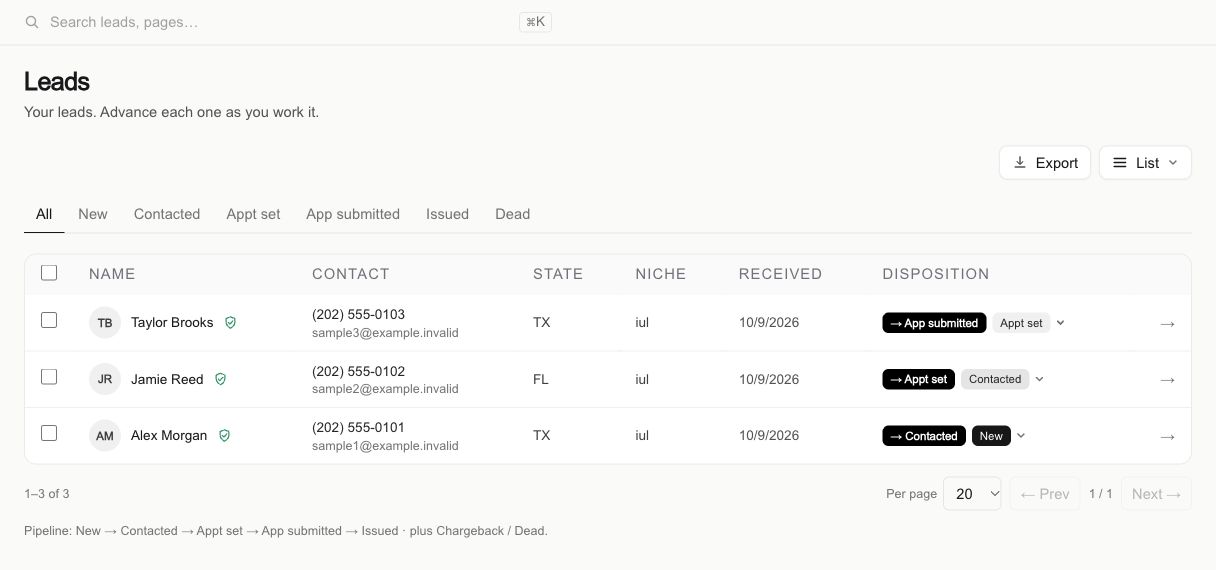Switch to the All tab

click(44, 214)
